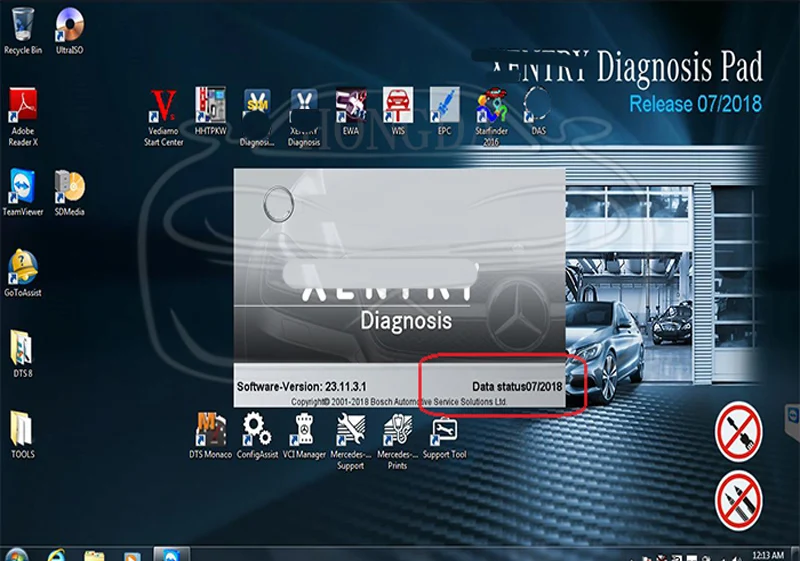
Task: Open Mercedes Prints shortcut
Action: point(397,441)
